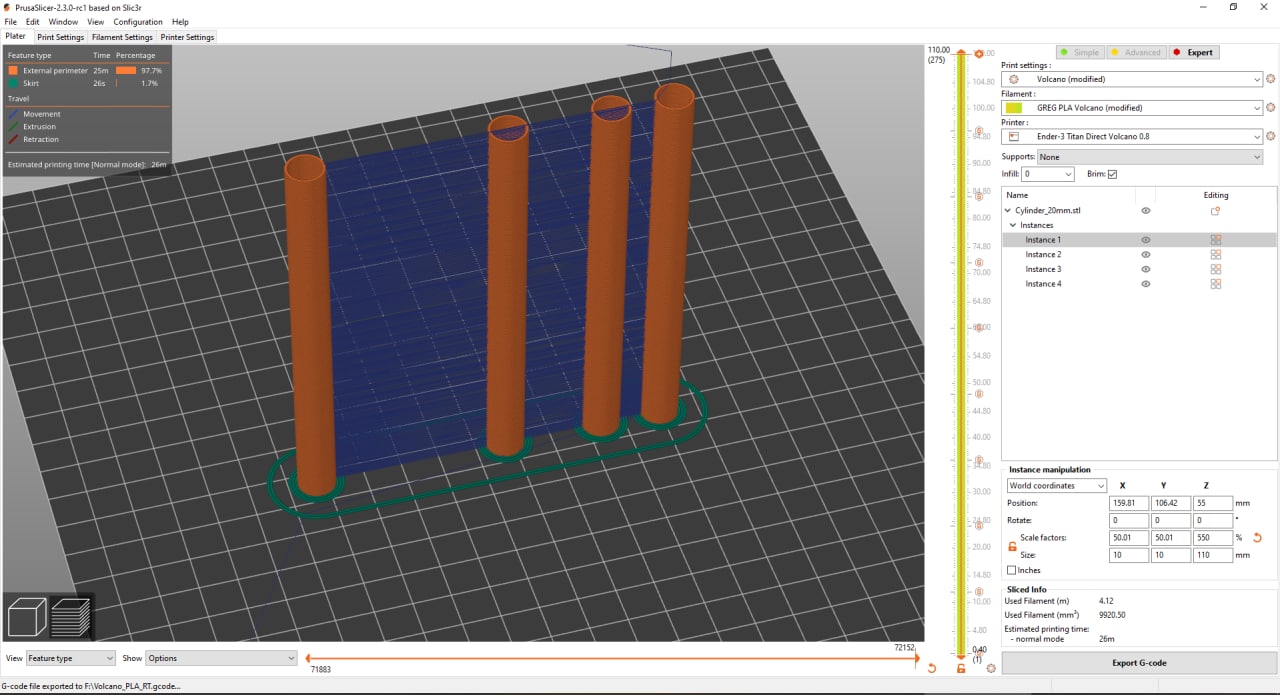Click green Skirt legend swatch

tap(13, 84)
